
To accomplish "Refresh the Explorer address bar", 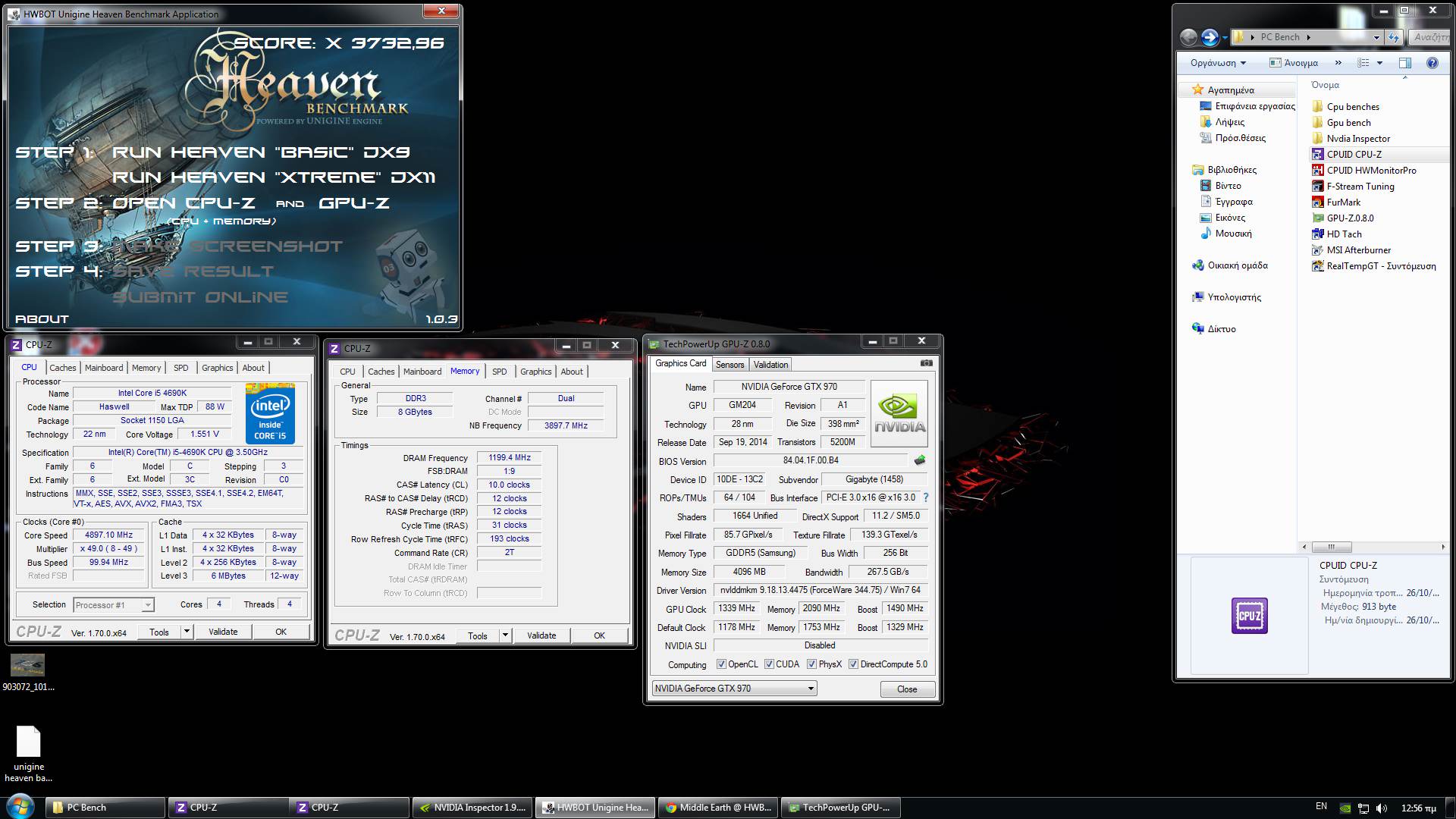I will tap(1393, 37).
